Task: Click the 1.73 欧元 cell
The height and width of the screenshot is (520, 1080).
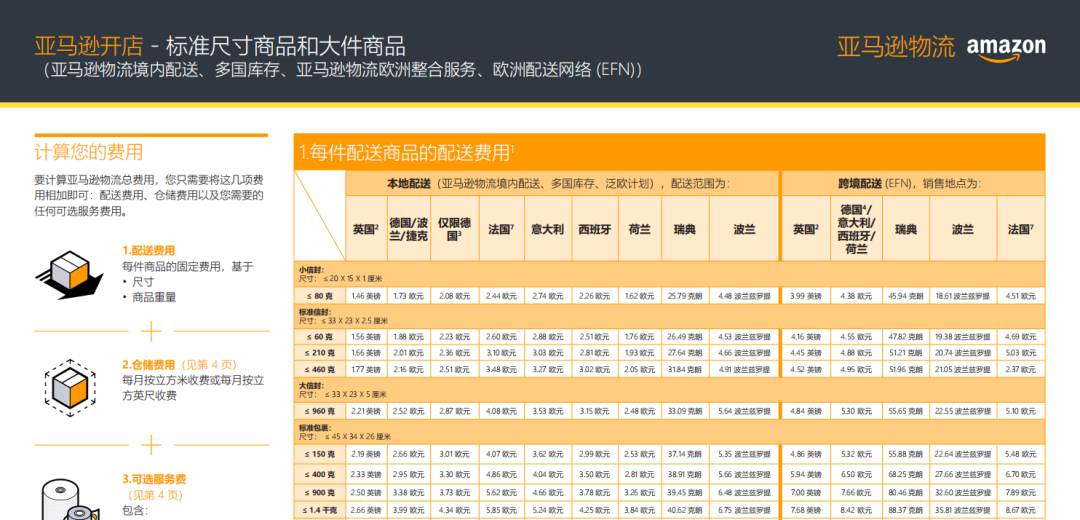Action: click(408, 296)
